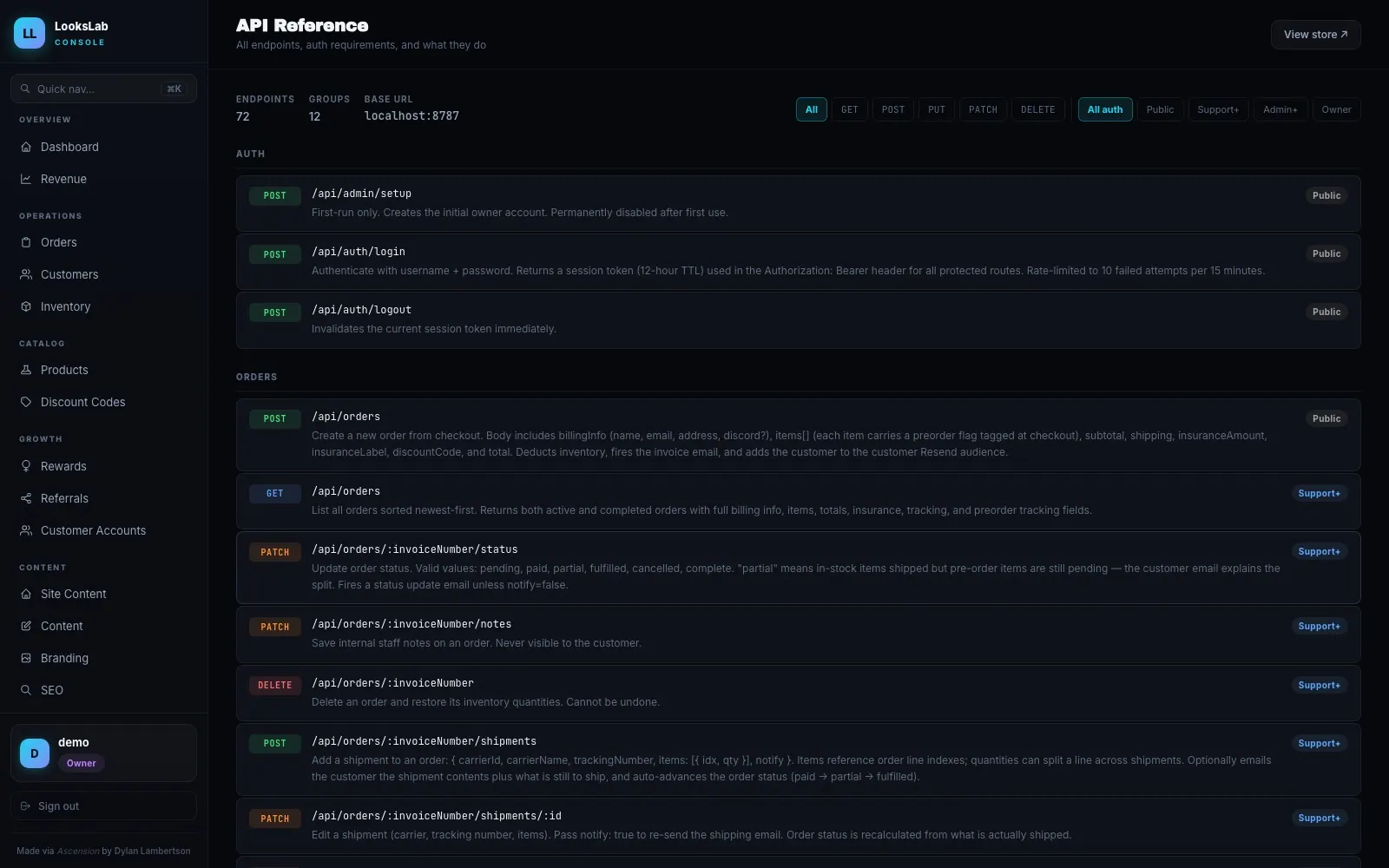The height and width of the screenshot is (868, 1389).
Task: Filter endpoints by PATCH method
Action: coord(984,109)
